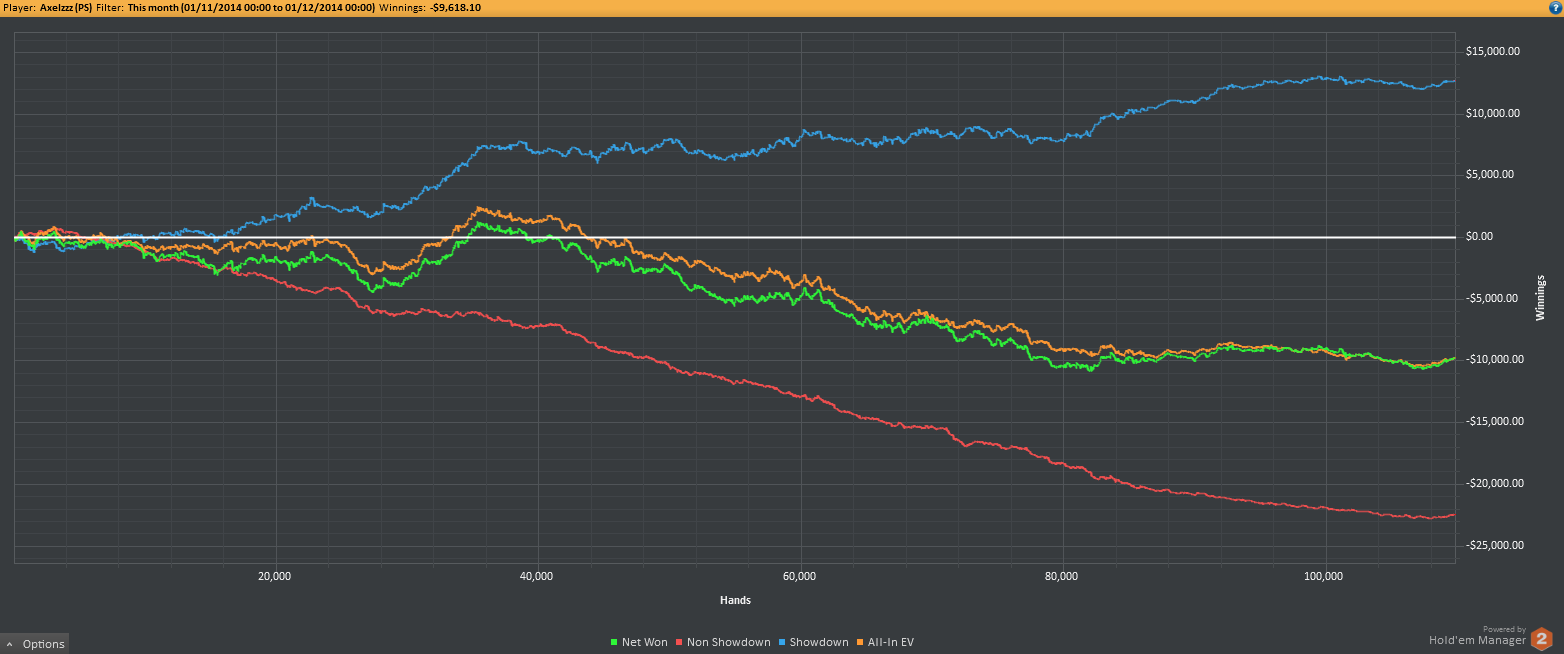Click the Hold'em Manager 2 logo icon
This screenshot has height=654, width=1564.
[x=1541, y=638]
